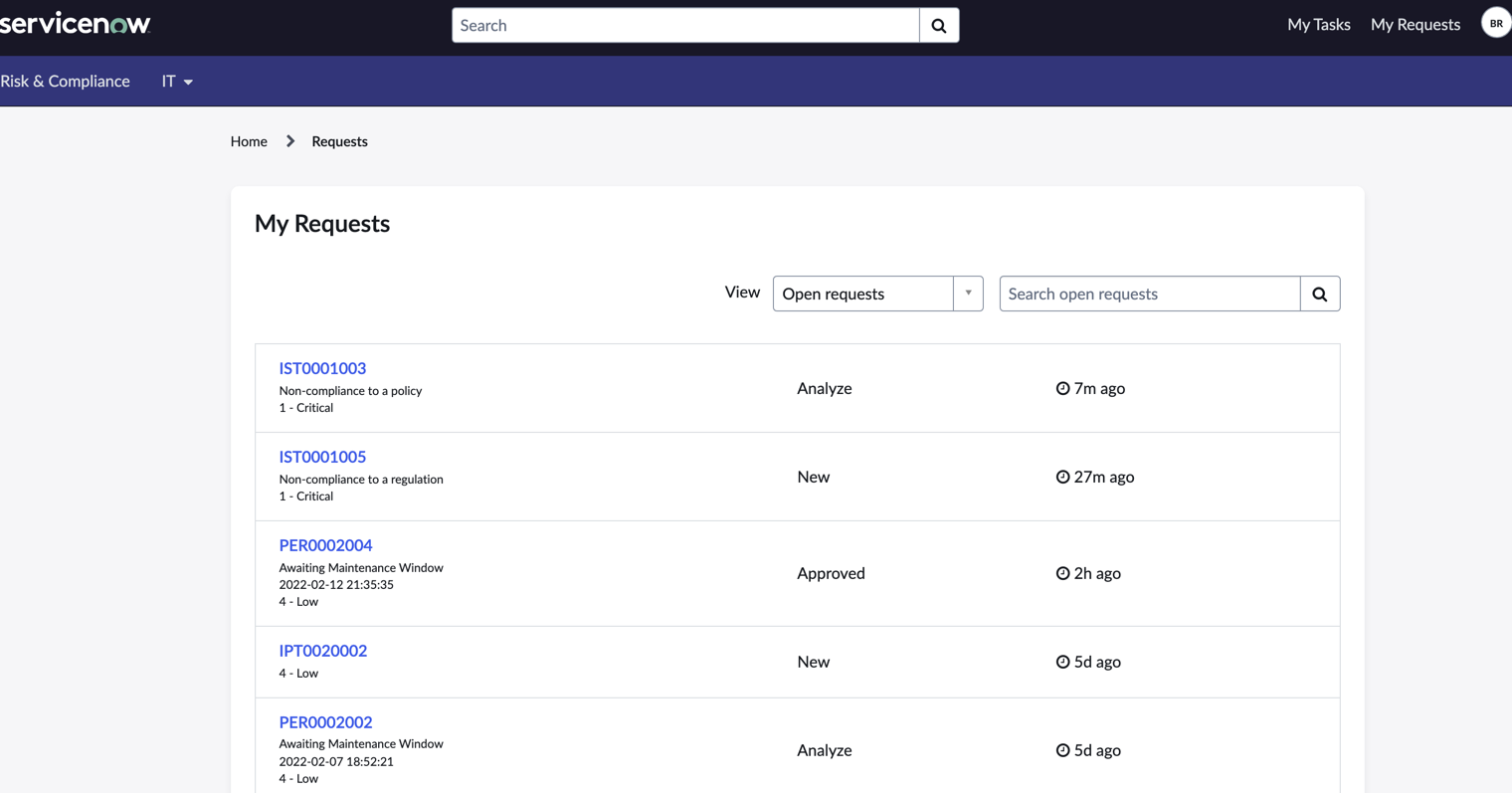The width and height of the screenshot is (1512, 793).
Task: Focus the global Search field
Action: click(685, 26)
